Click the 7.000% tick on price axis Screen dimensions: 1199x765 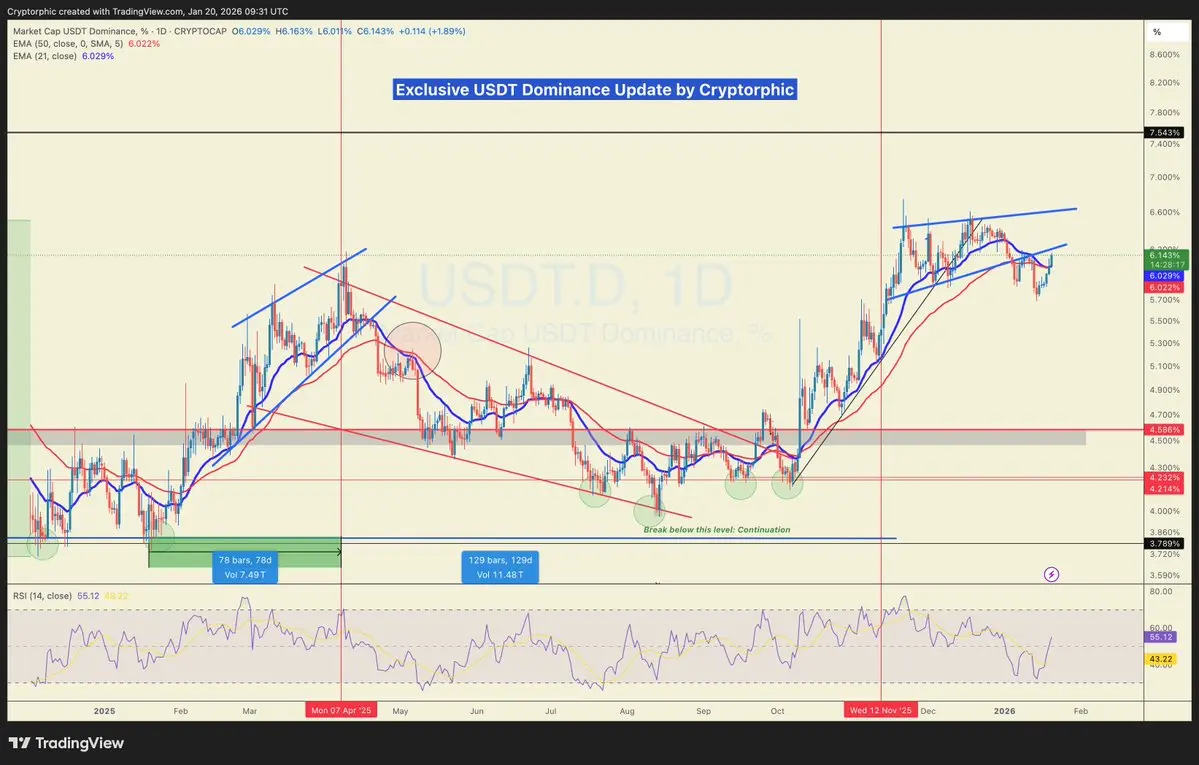pyautogui.click(x=1165, y=177)
